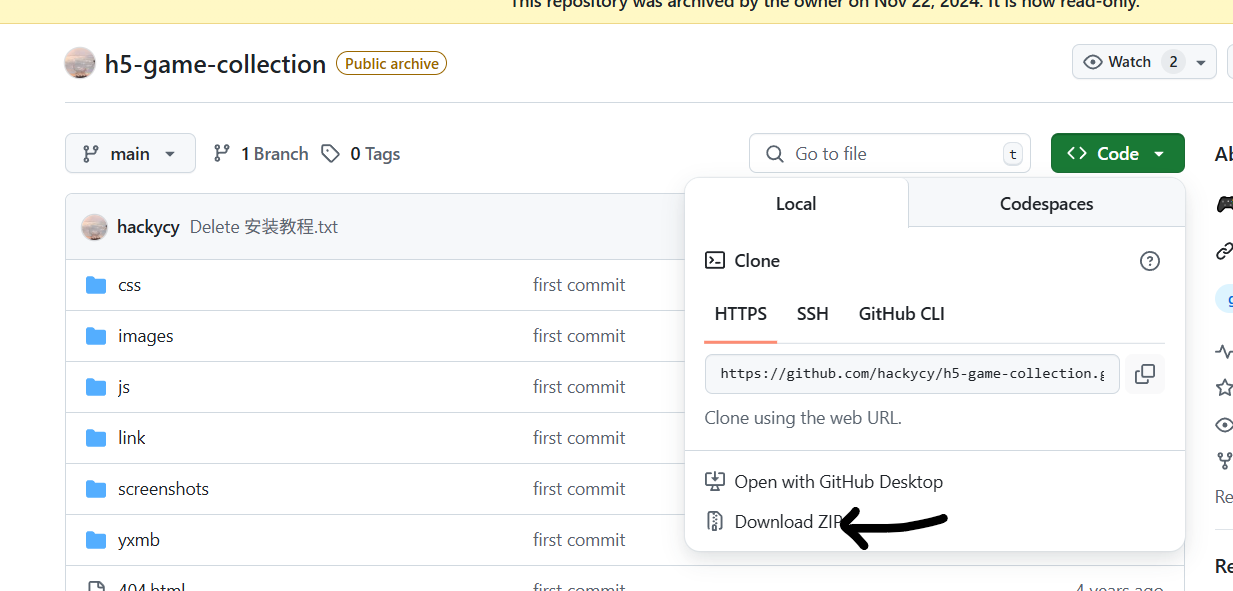This screenshot has height=591, width=1233.
Task: Open the Delete 安装教程.txt commit message
Action: pyautogui.click(x=264, y=227)
